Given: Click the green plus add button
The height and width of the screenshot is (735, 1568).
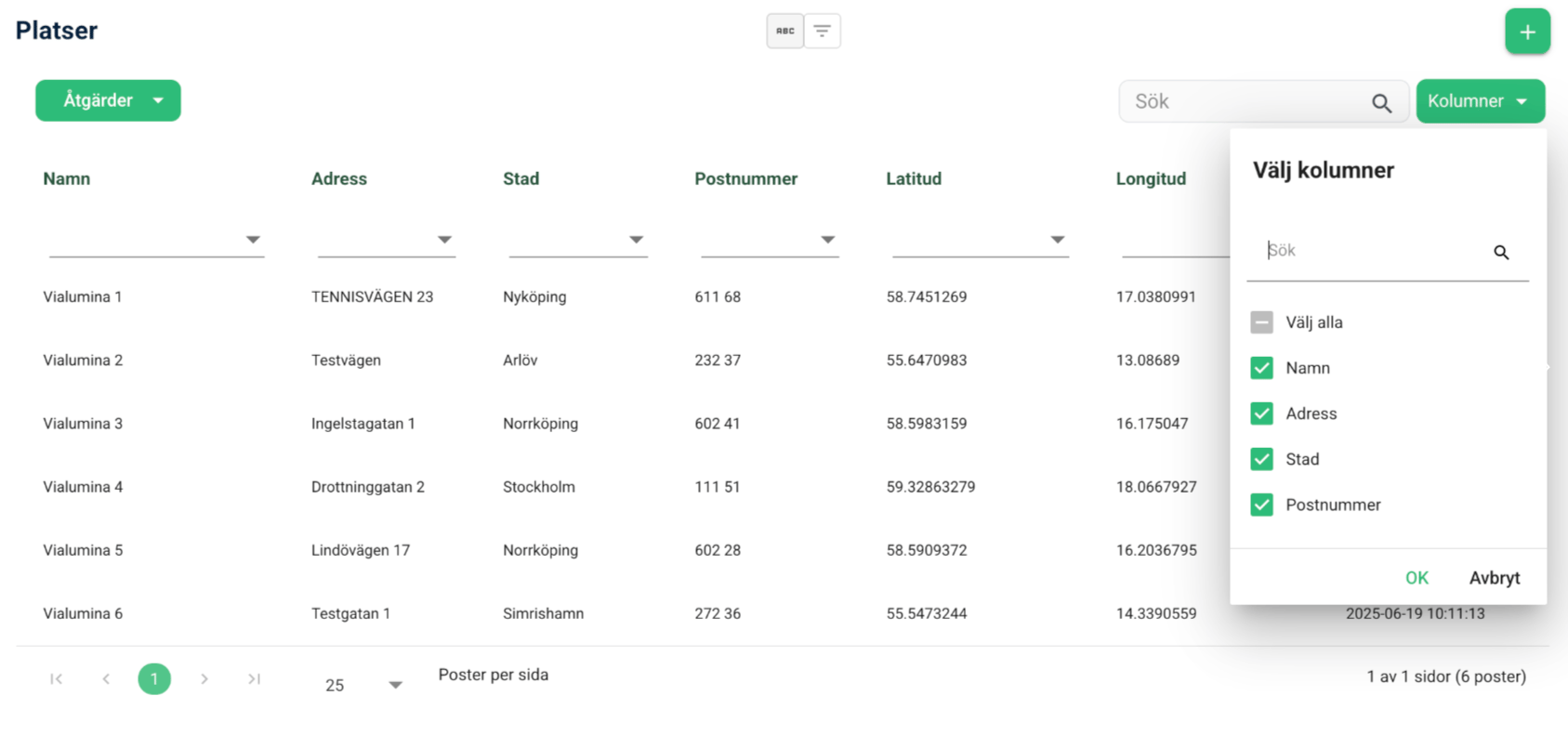Looking at the screenshot, I should coord(1527,32).
